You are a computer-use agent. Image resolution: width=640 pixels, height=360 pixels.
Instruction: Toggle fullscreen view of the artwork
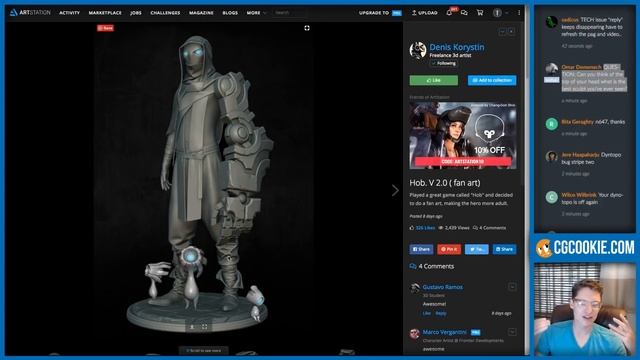pyautogui.click(x=307, y=28)
